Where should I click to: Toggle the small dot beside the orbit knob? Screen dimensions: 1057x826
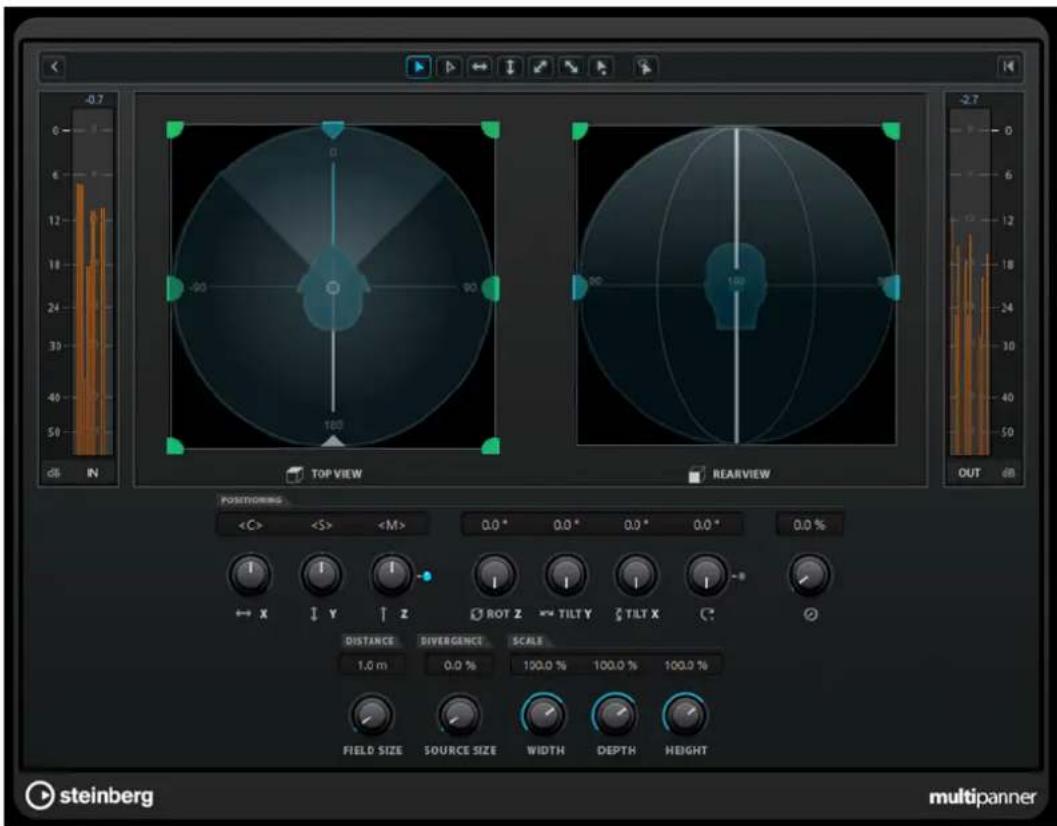point(741,577)
